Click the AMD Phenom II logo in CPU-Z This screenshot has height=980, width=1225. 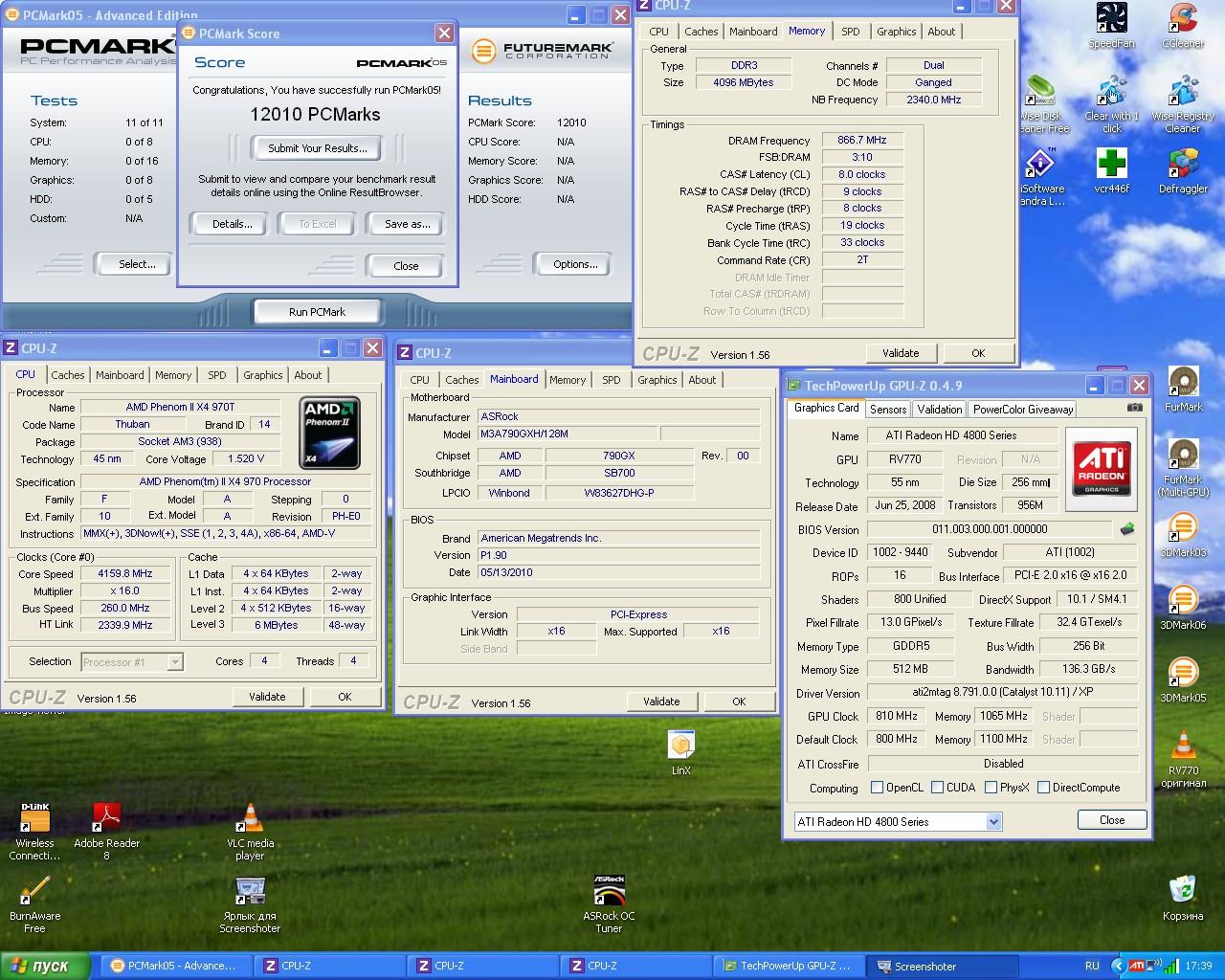click(x=329, y=433)
